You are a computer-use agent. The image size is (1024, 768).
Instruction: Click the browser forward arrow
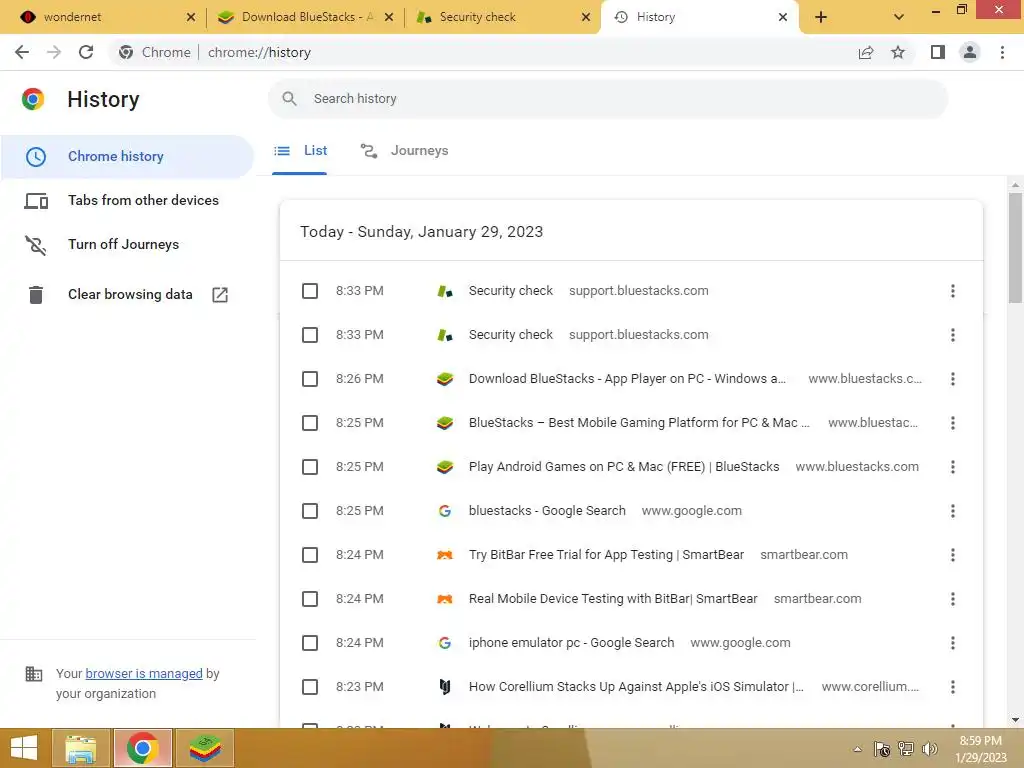(54, 52)
